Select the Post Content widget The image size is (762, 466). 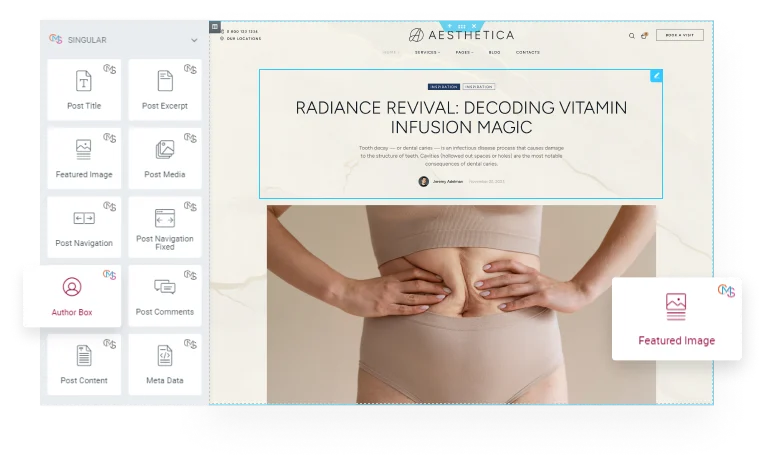coord(84,364)
